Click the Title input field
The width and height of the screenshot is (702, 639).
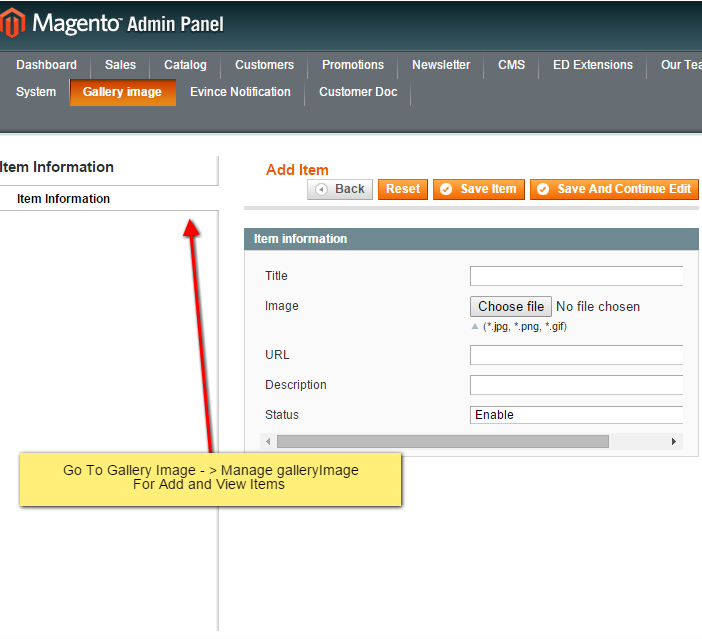576,276
